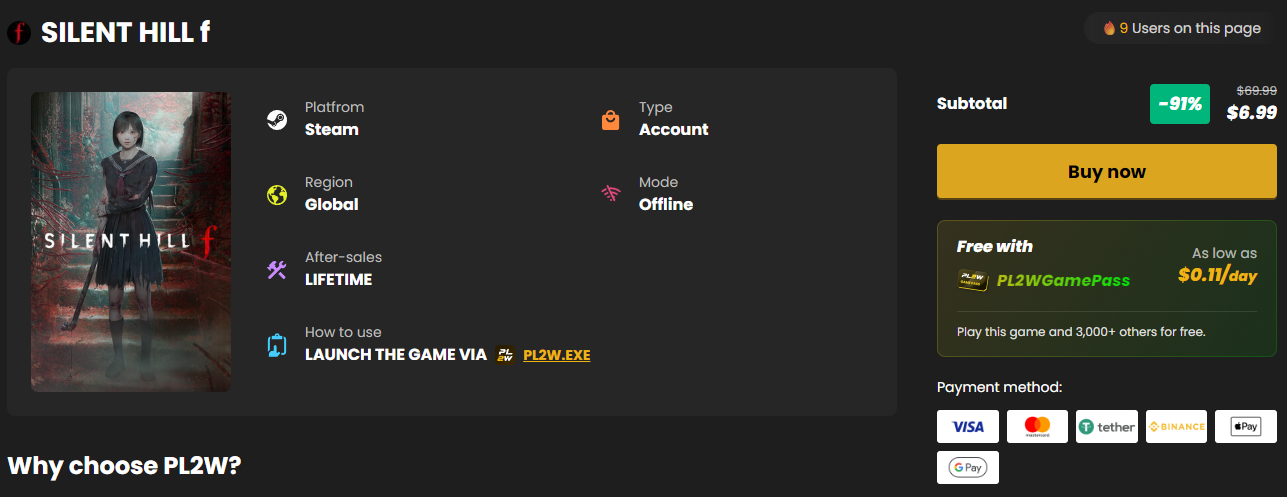The width and height of the screenshot is (1287, 497).
Task: Select Mastercard payment method
Action: 1037,427
